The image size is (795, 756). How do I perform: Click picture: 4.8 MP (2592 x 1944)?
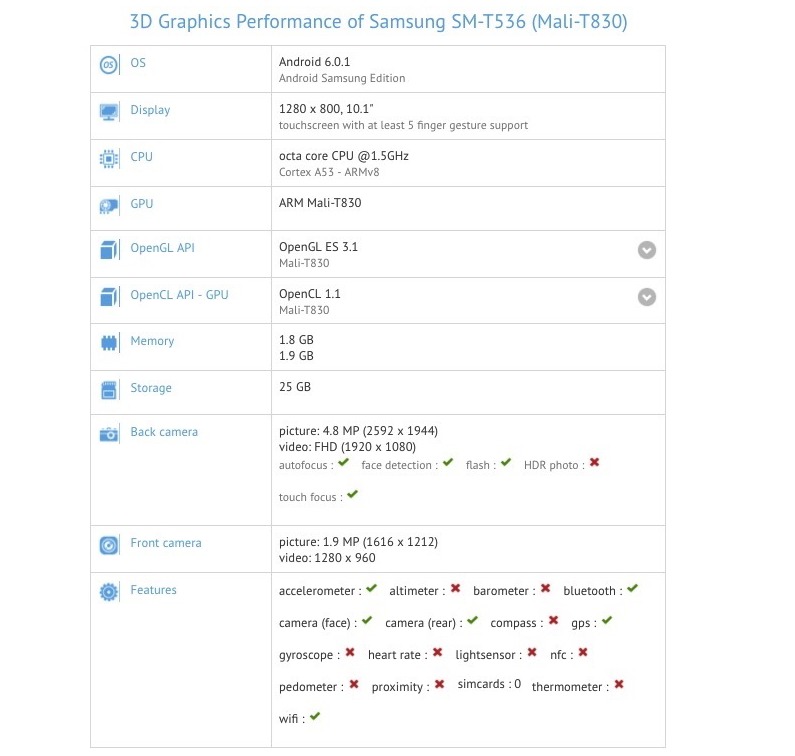pyautogui.click(x=358, y=431)
